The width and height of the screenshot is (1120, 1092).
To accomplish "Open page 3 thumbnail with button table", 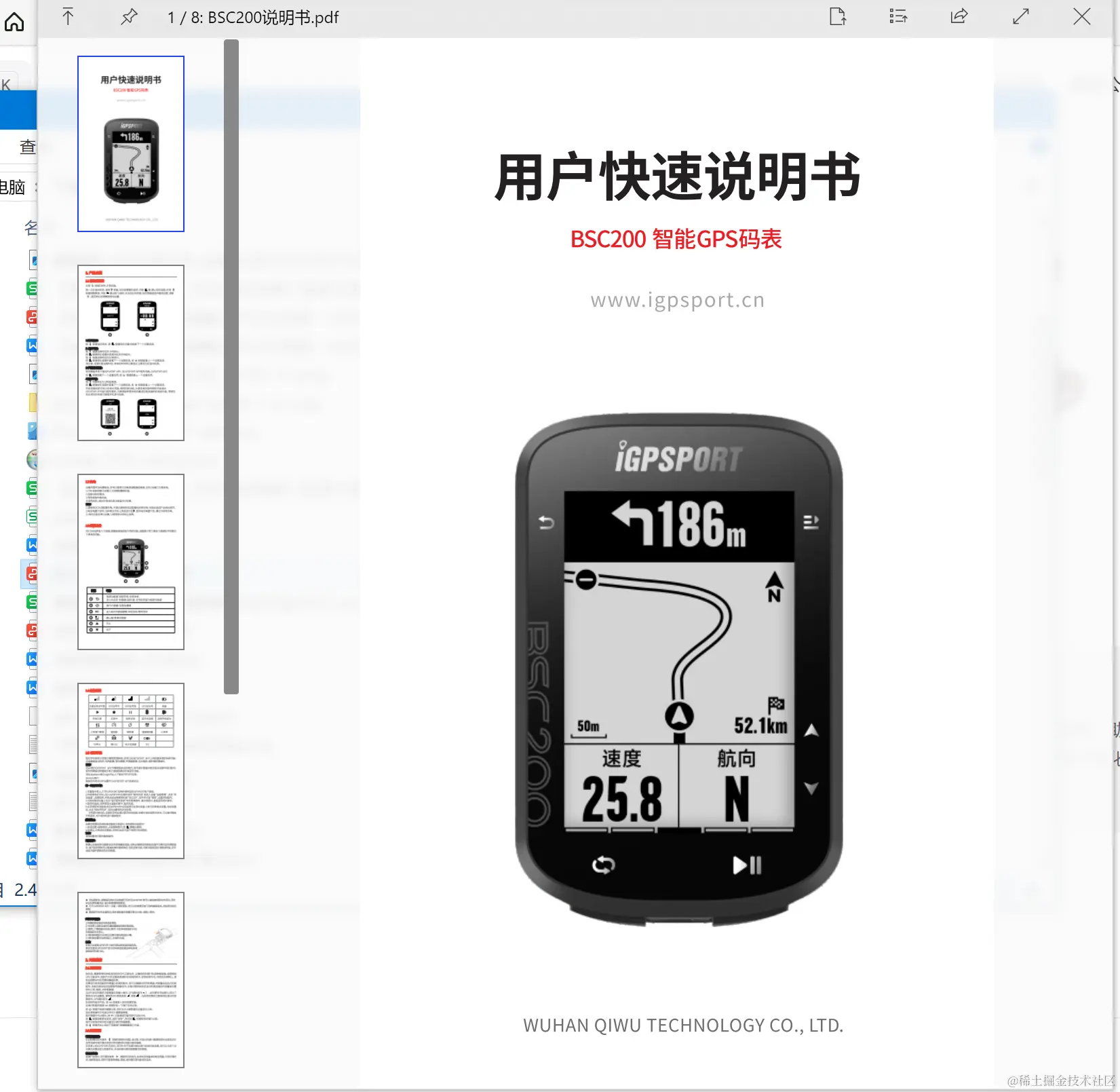I will click(131, 562).
